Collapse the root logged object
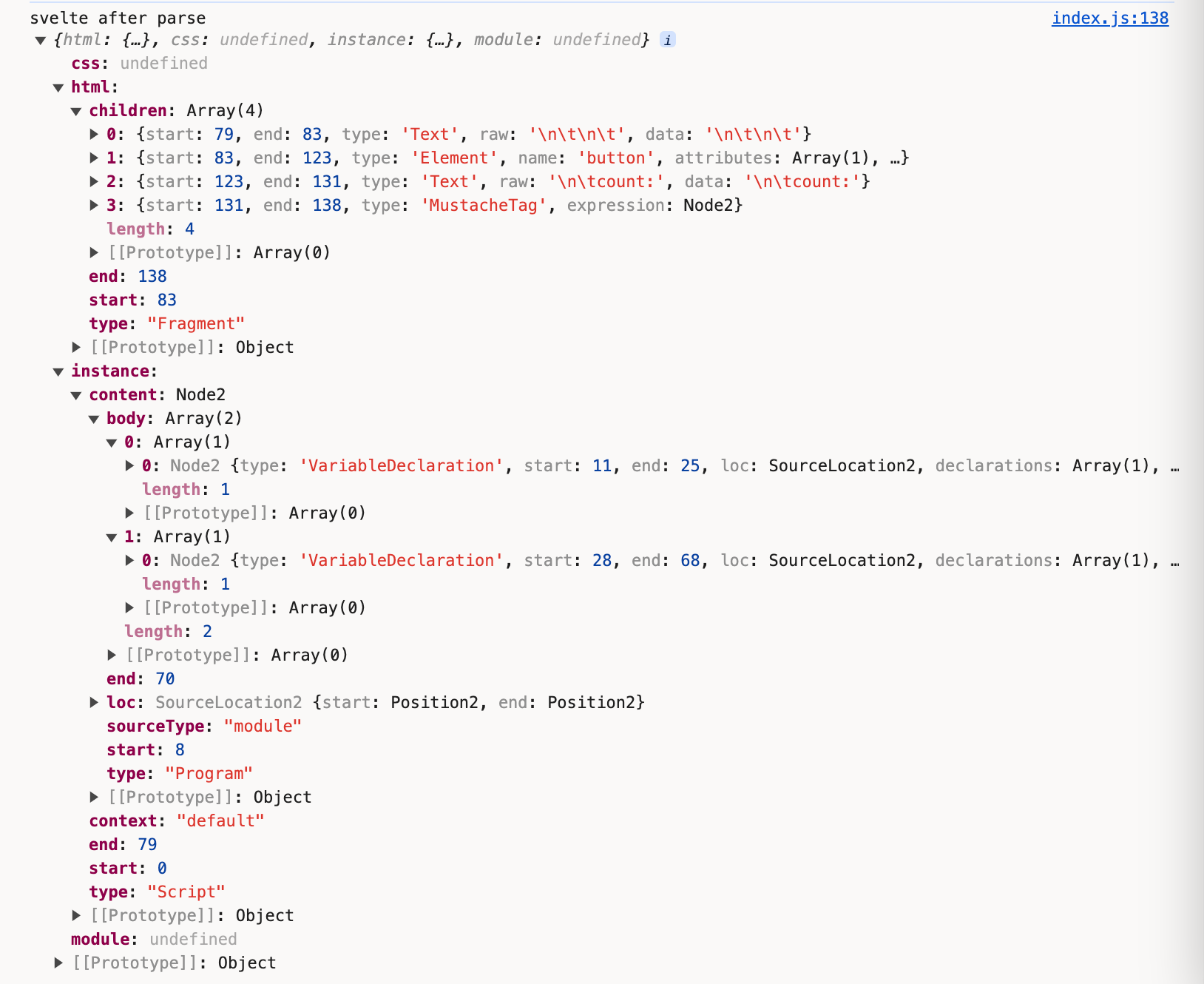Viewport: 1204px width, 984px height. click(41, 40)
